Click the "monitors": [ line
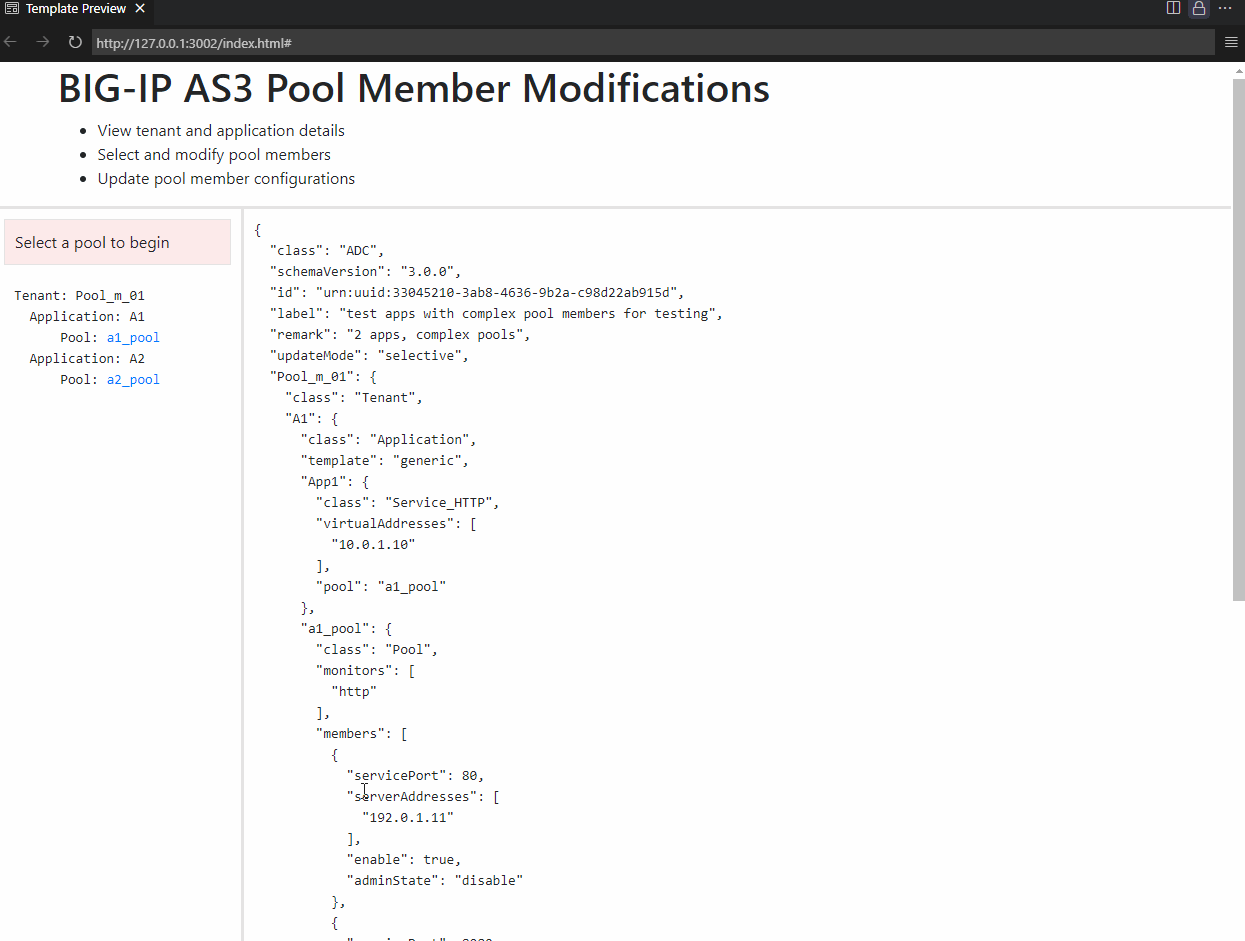The width and height of the screenshot is (1245, 941). click(366, 671)
